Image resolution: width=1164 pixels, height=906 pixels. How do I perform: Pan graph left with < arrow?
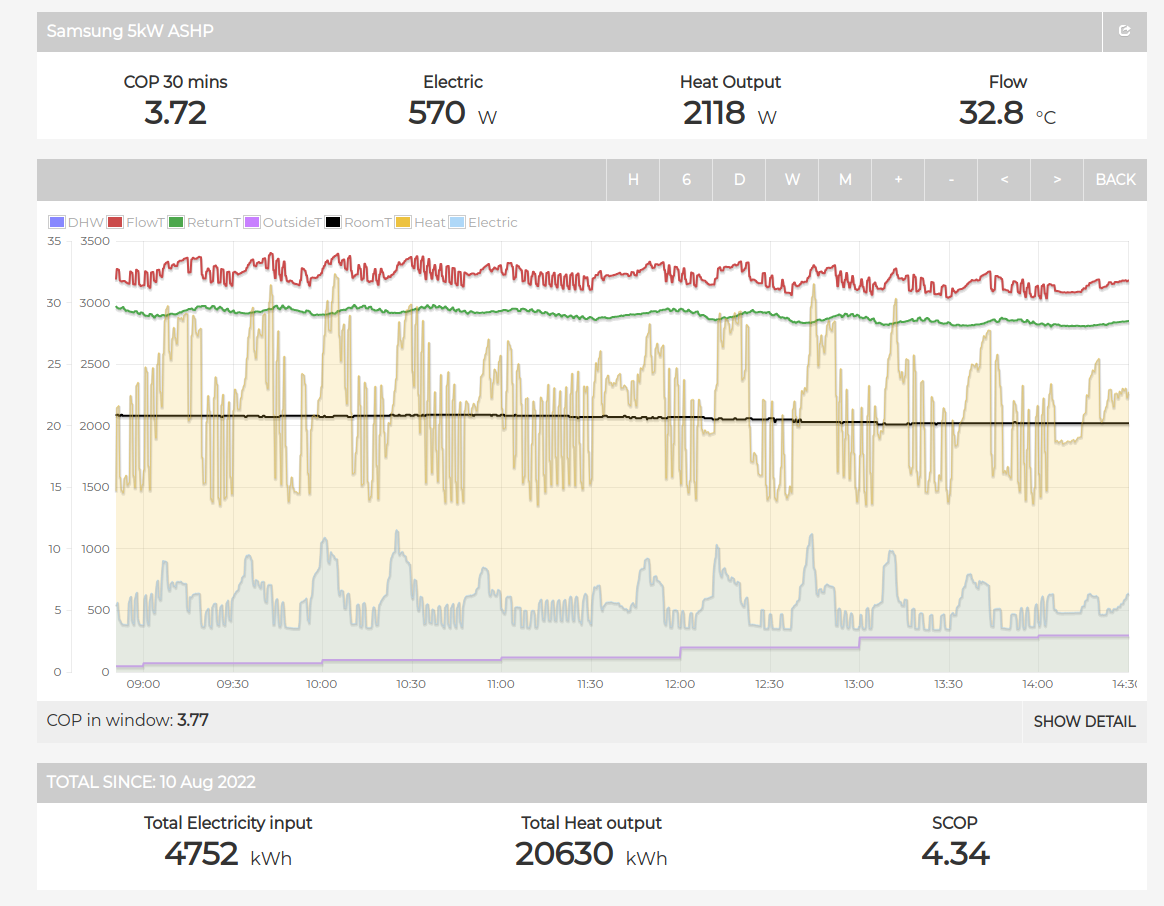pos(1004,180)
